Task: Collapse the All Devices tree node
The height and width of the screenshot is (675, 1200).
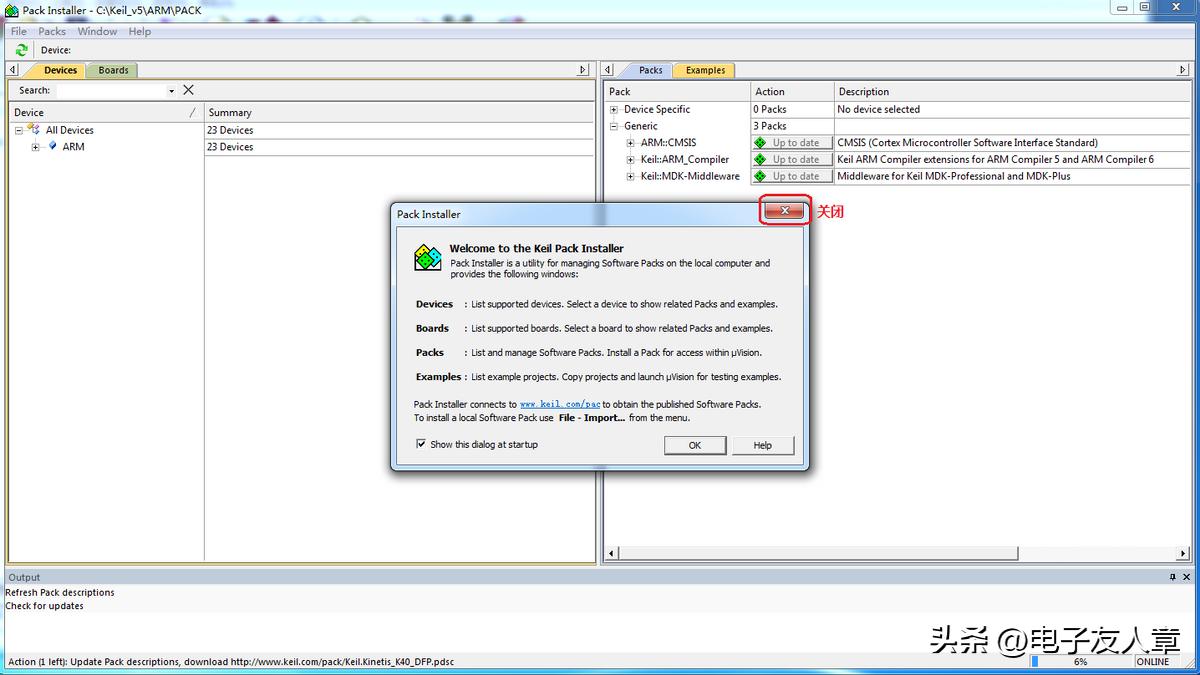Action: click(x=18, y=130)
